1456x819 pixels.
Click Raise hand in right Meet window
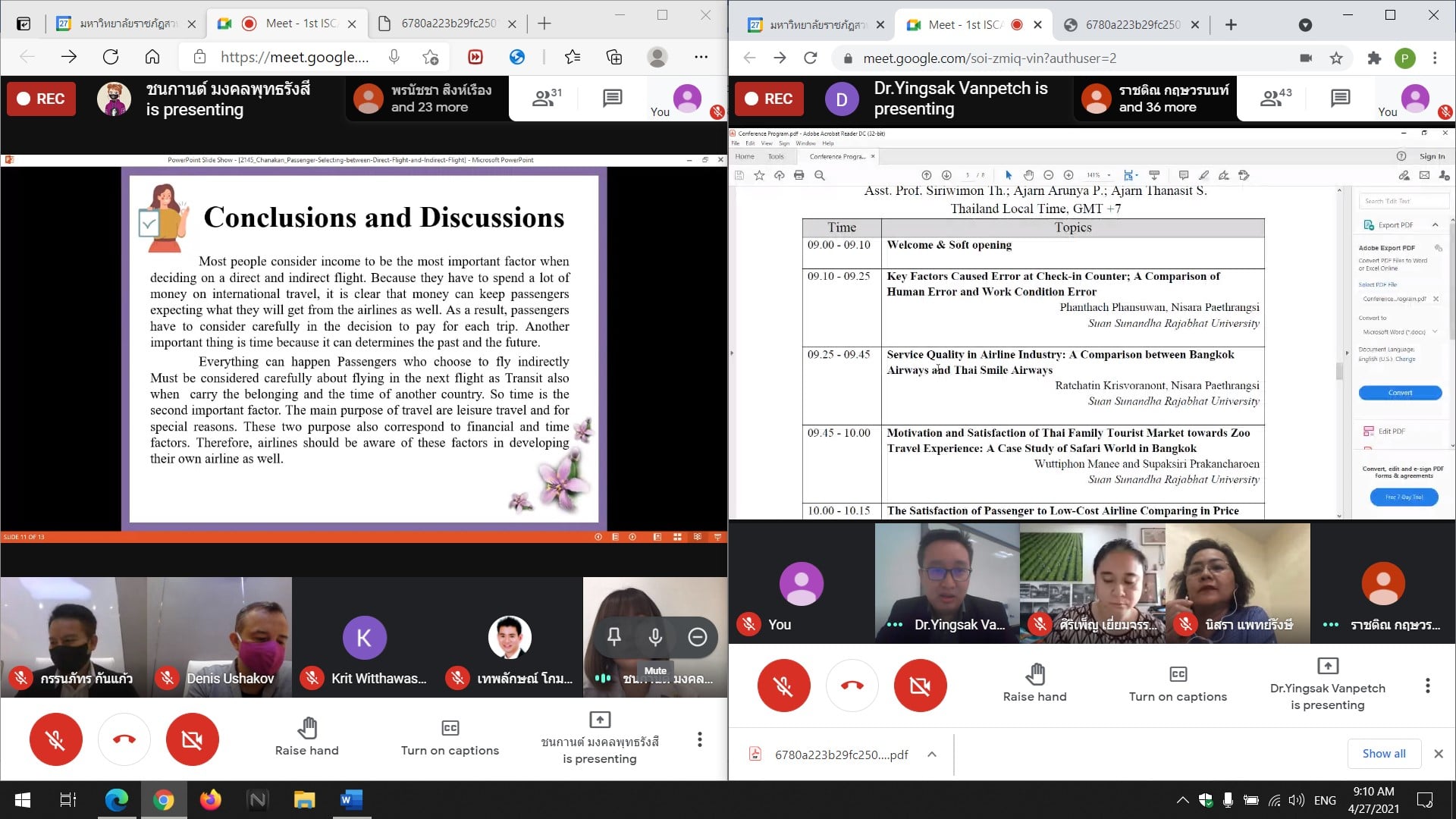coord(1034,683)
